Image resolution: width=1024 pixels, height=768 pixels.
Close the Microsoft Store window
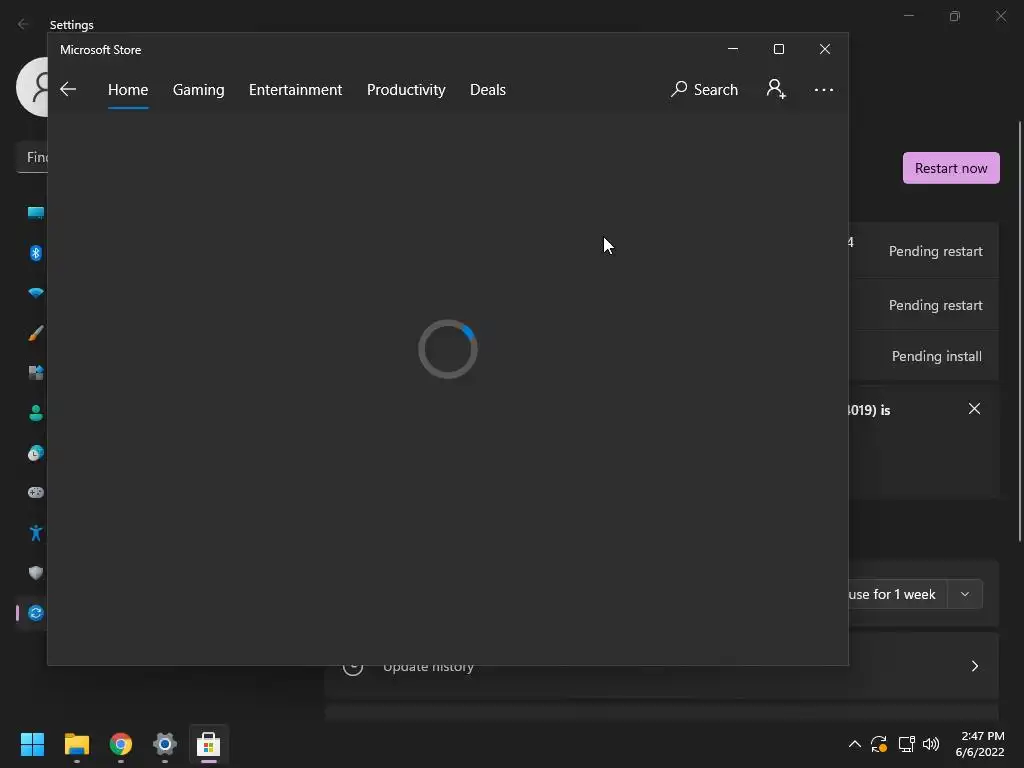(825, 49)
